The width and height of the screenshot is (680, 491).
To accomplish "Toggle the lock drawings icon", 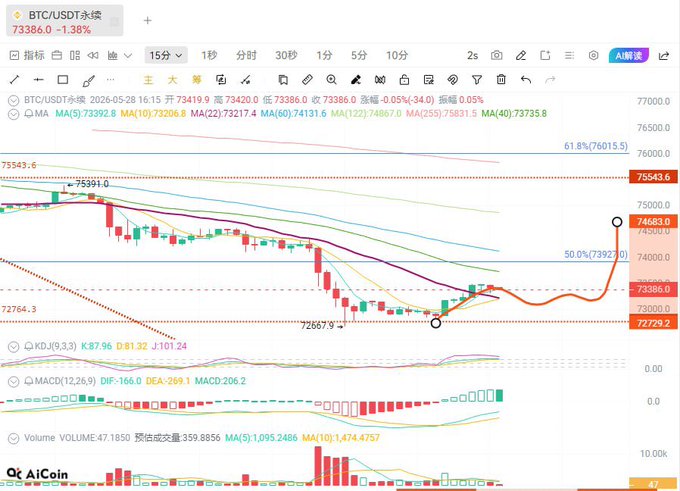I will [404, 80].
